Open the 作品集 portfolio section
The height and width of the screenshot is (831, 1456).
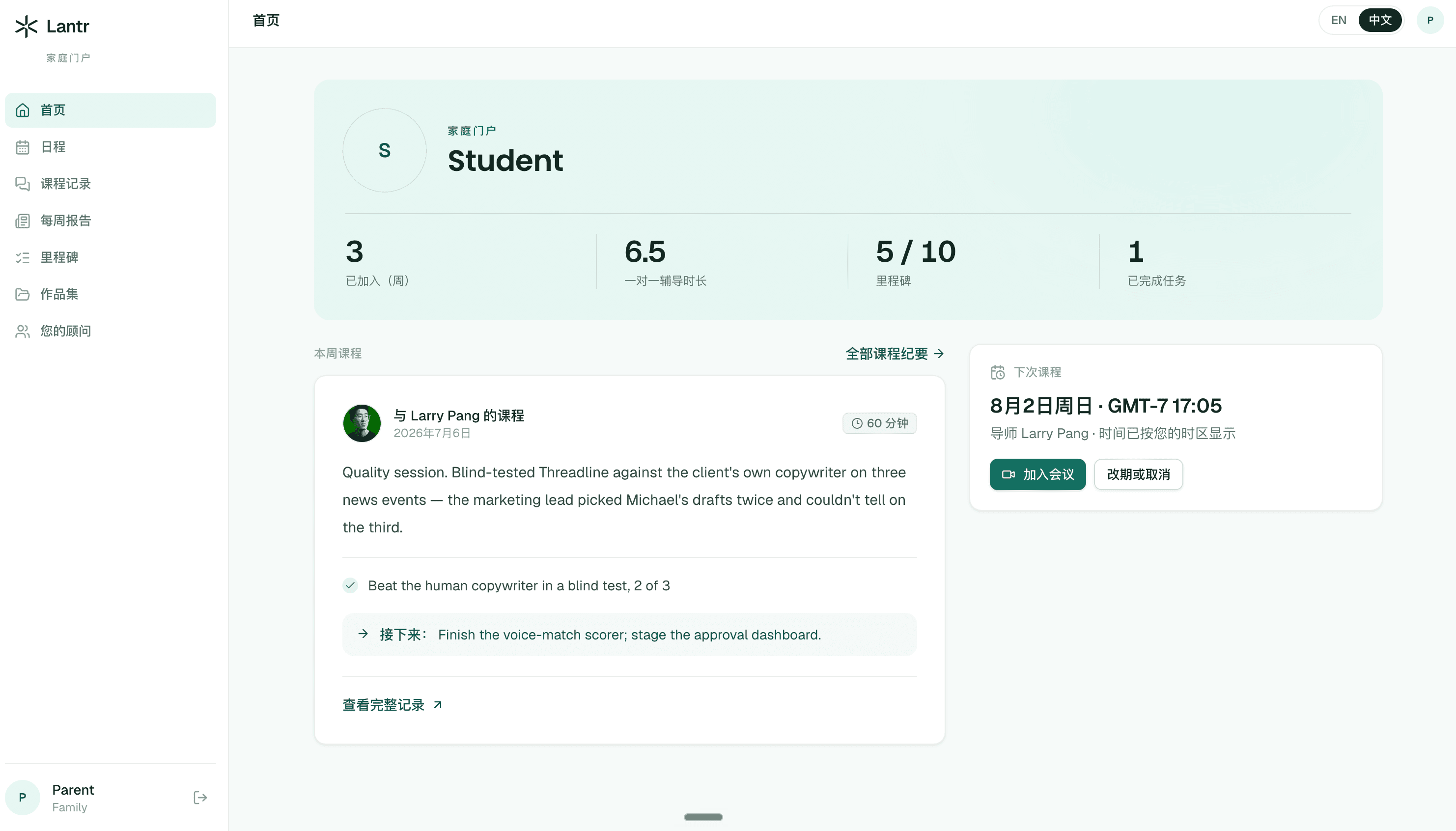click(110, 295)
